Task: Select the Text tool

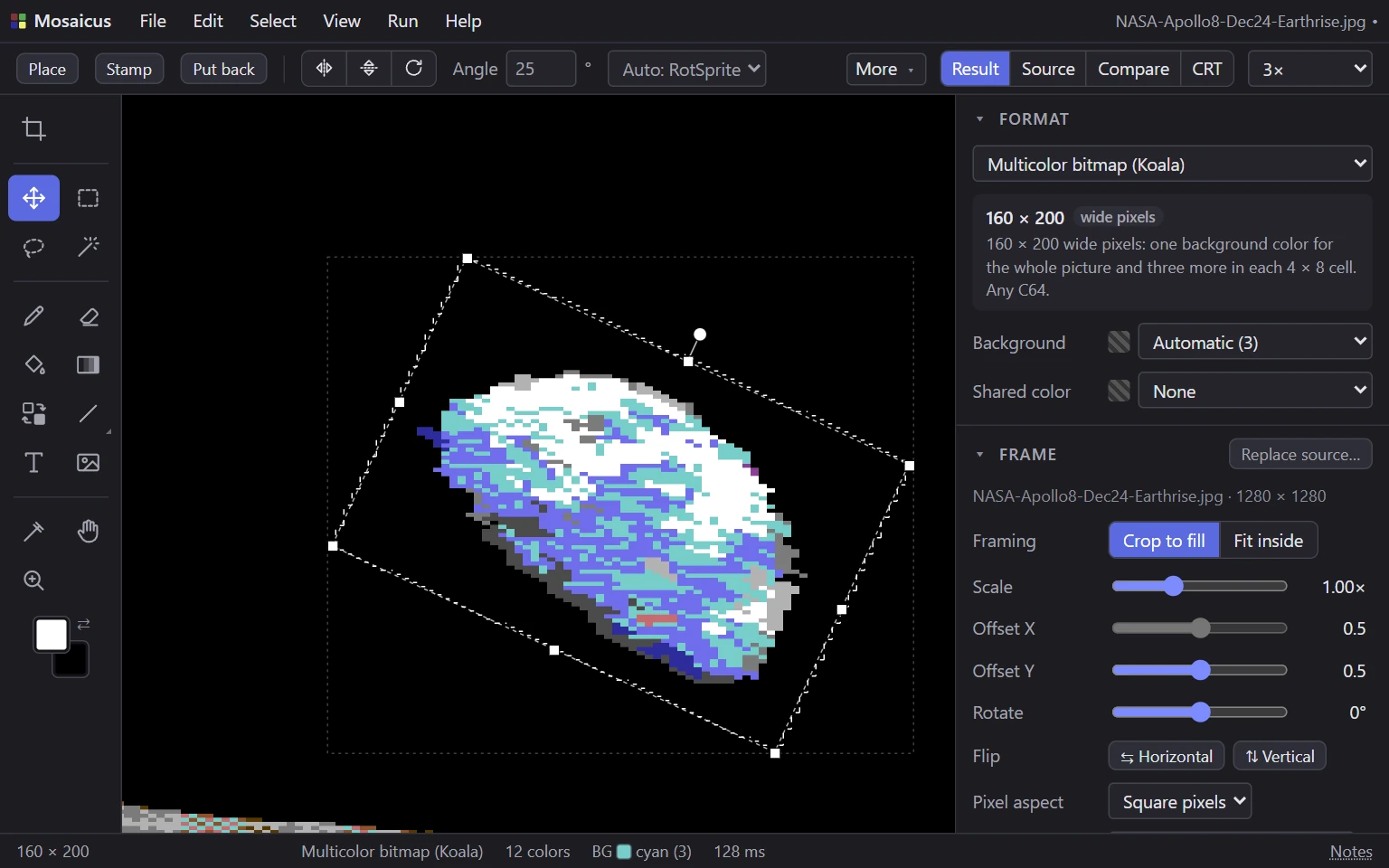Action: coord(34,463)
